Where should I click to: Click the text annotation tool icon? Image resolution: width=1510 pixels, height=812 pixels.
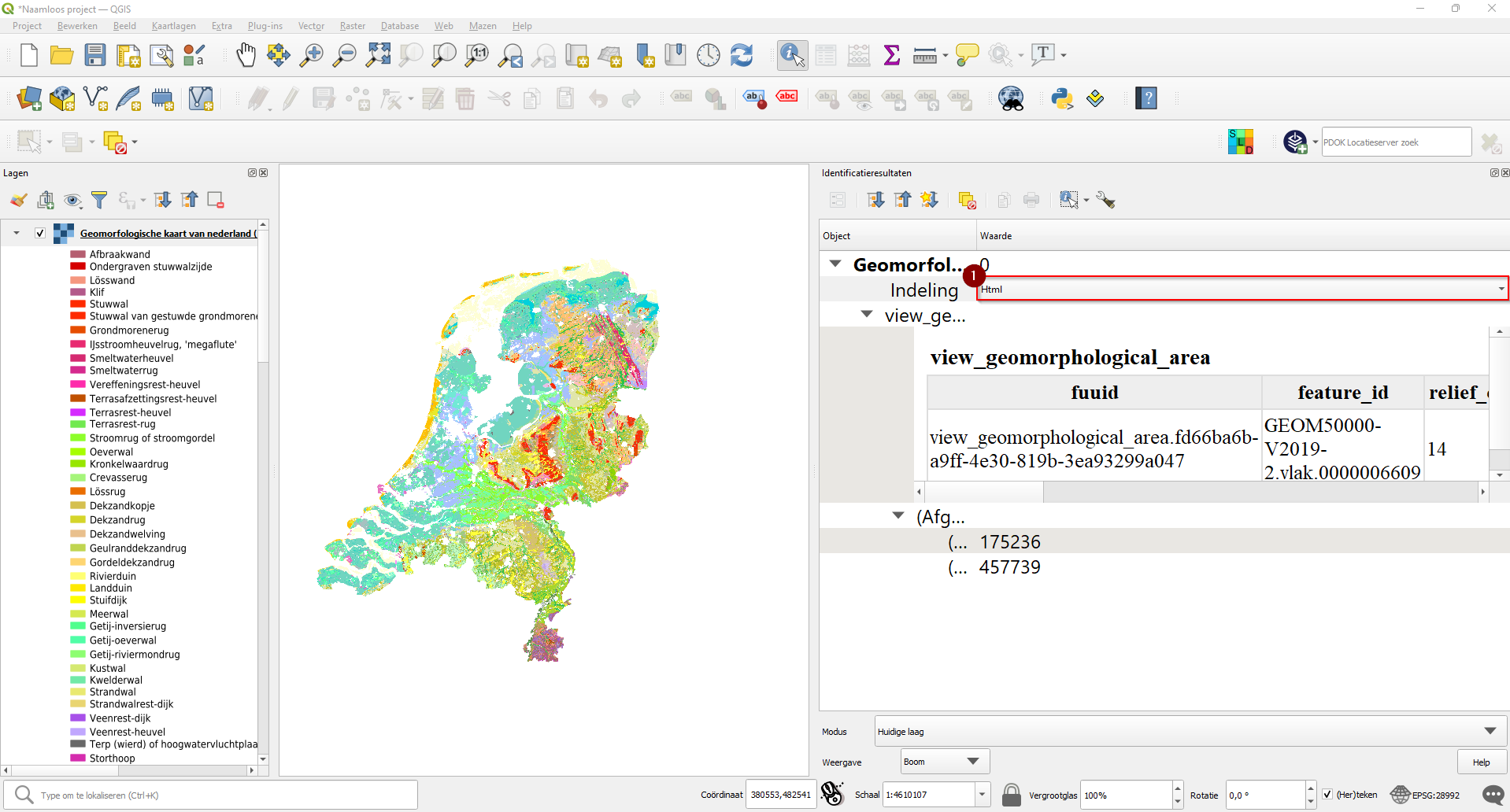click(1043, 55)
